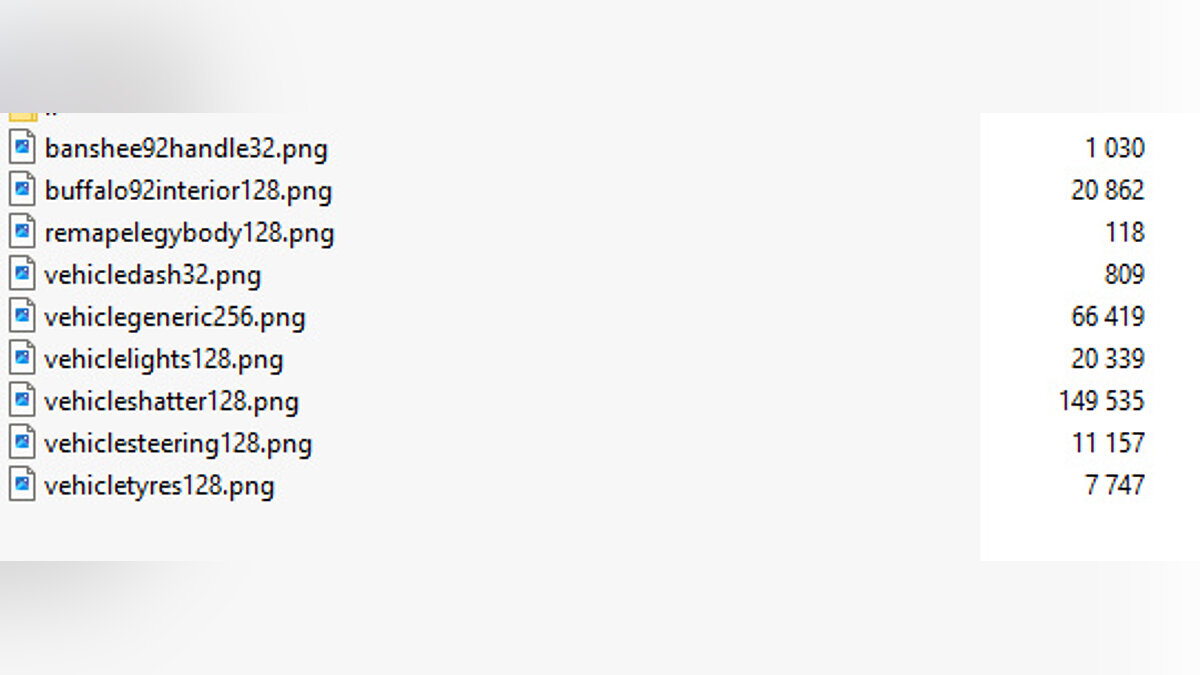
Task: Click the banshee92handle32.png file icon
Action: 22,148
